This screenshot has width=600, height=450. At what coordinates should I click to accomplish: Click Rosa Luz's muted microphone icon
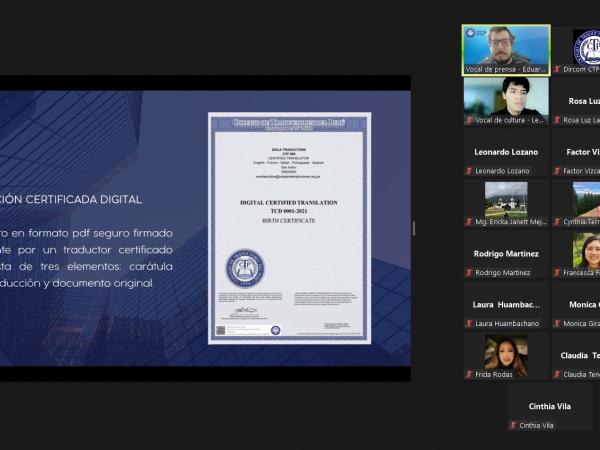(x=557, y=120)
